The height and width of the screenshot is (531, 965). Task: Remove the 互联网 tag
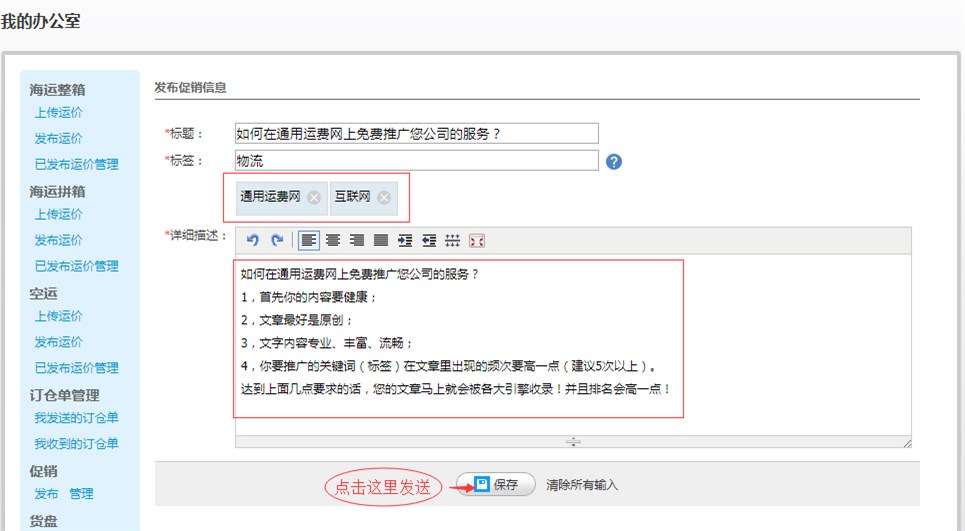point(384,198)
